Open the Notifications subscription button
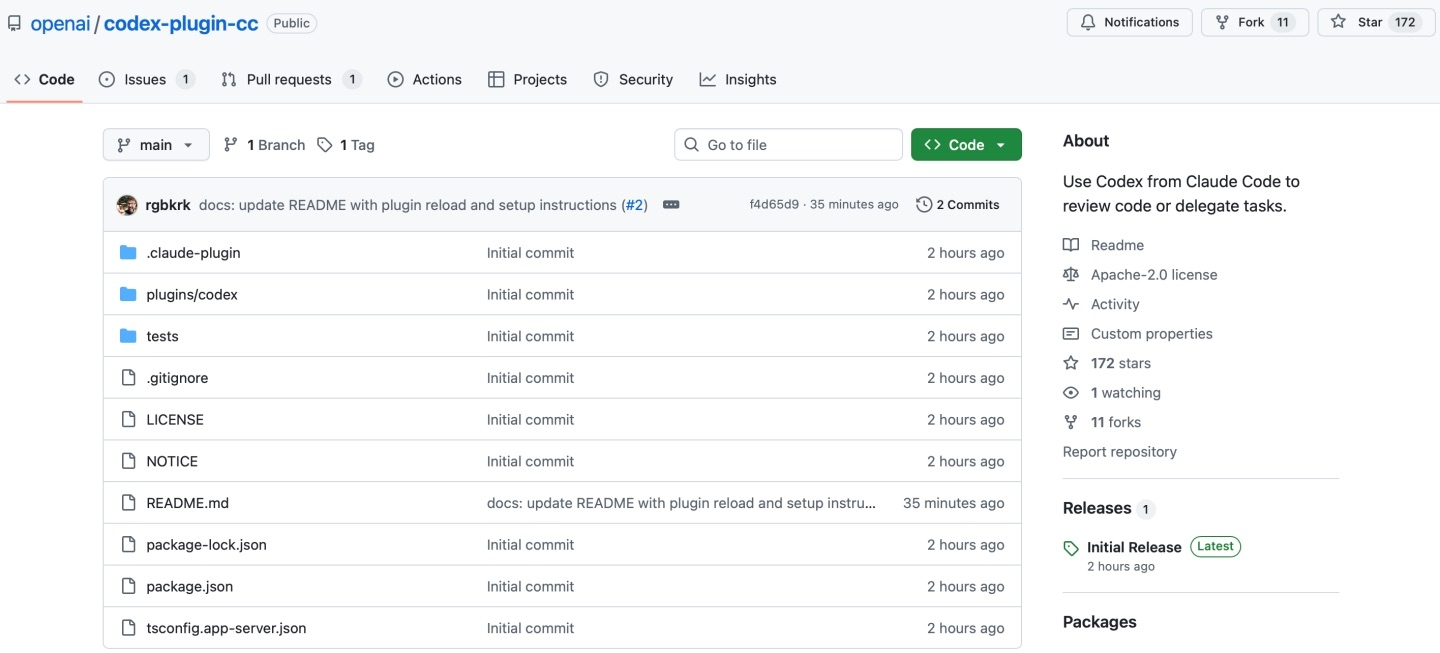The image size is (1440, 653). click(1130, 22)
